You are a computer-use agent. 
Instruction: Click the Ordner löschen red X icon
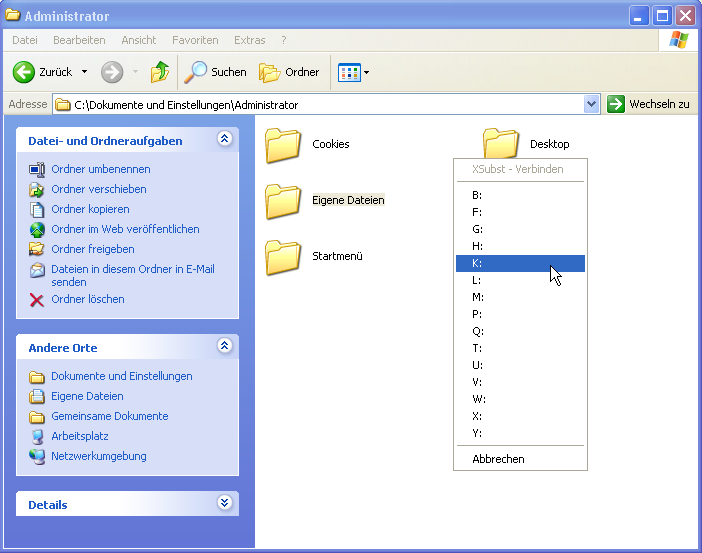pyautogui.click(x=37, y=299)
